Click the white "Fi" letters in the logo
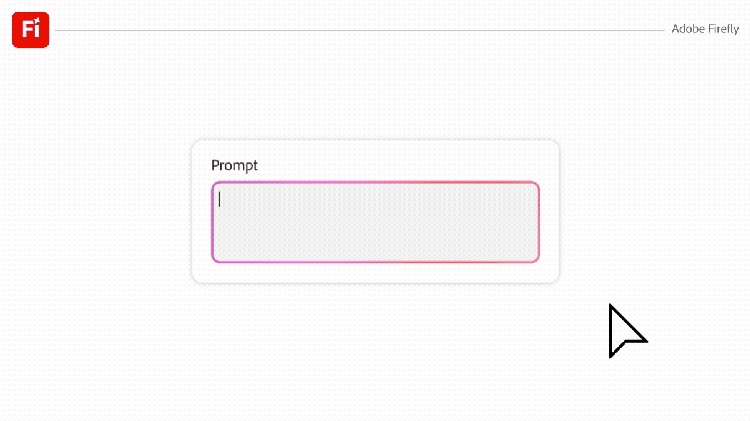 (x=29, y=32)
